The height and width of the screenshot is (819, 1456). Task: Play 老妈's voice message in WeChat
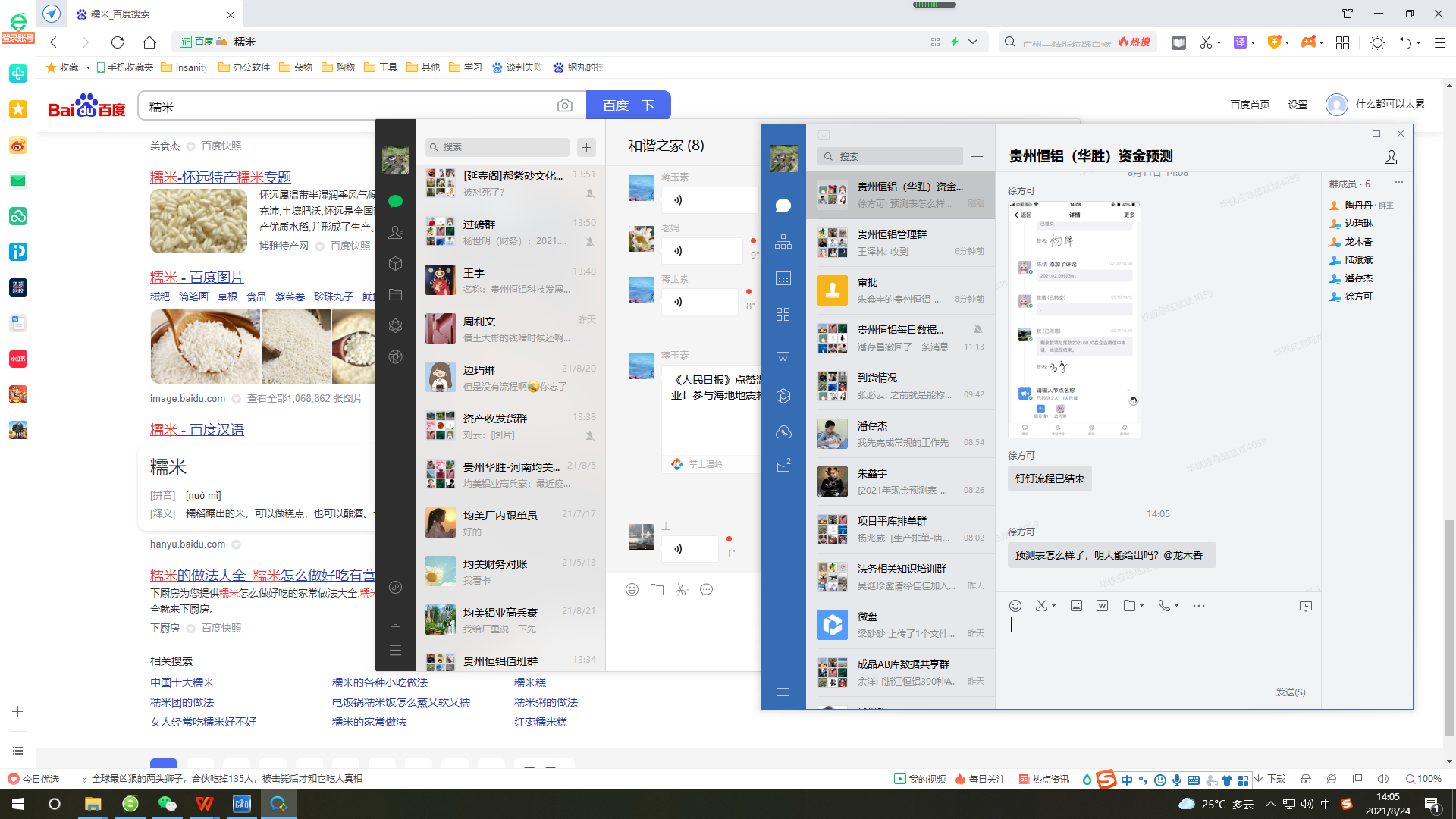click(x=701, y=251)
